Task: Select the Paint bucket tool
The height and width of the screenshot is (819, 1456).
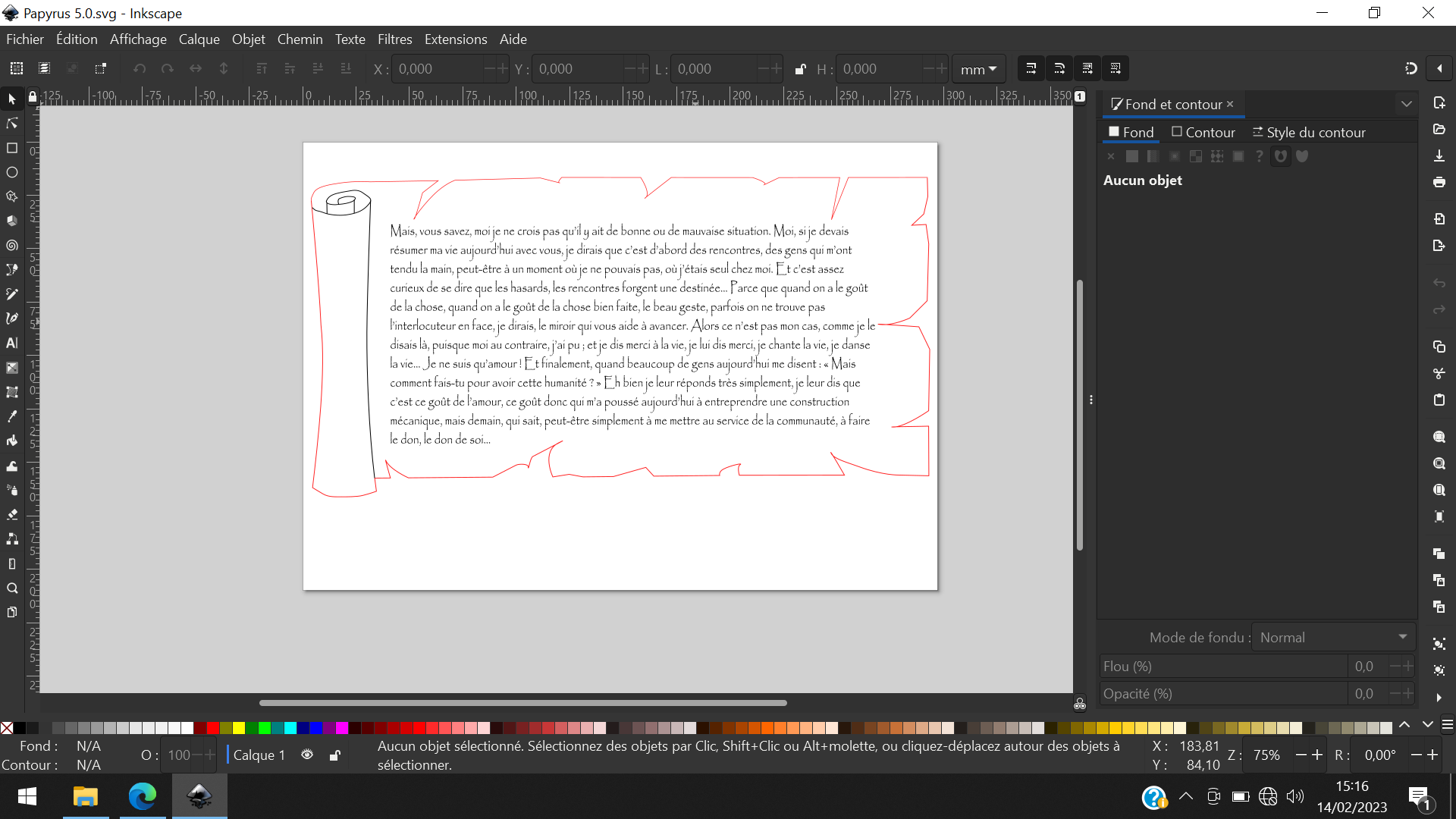Action: click(x=12, y=441)
